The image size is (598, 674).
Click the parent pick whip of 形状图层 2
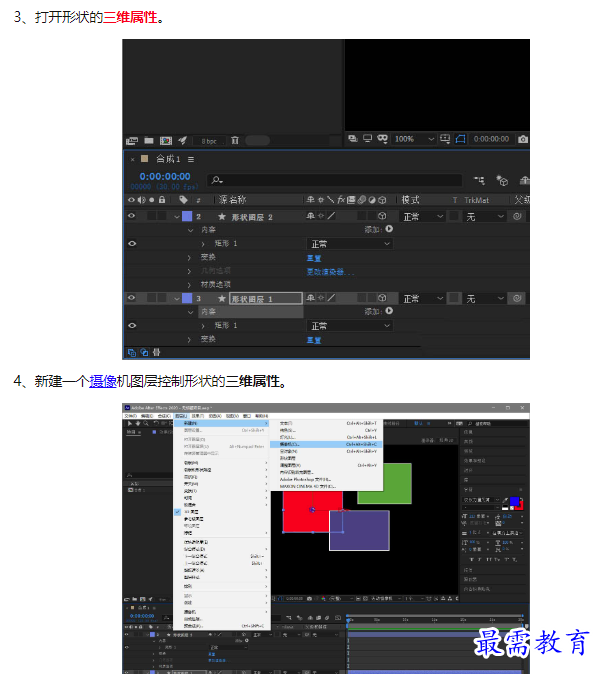coord(517,216)
